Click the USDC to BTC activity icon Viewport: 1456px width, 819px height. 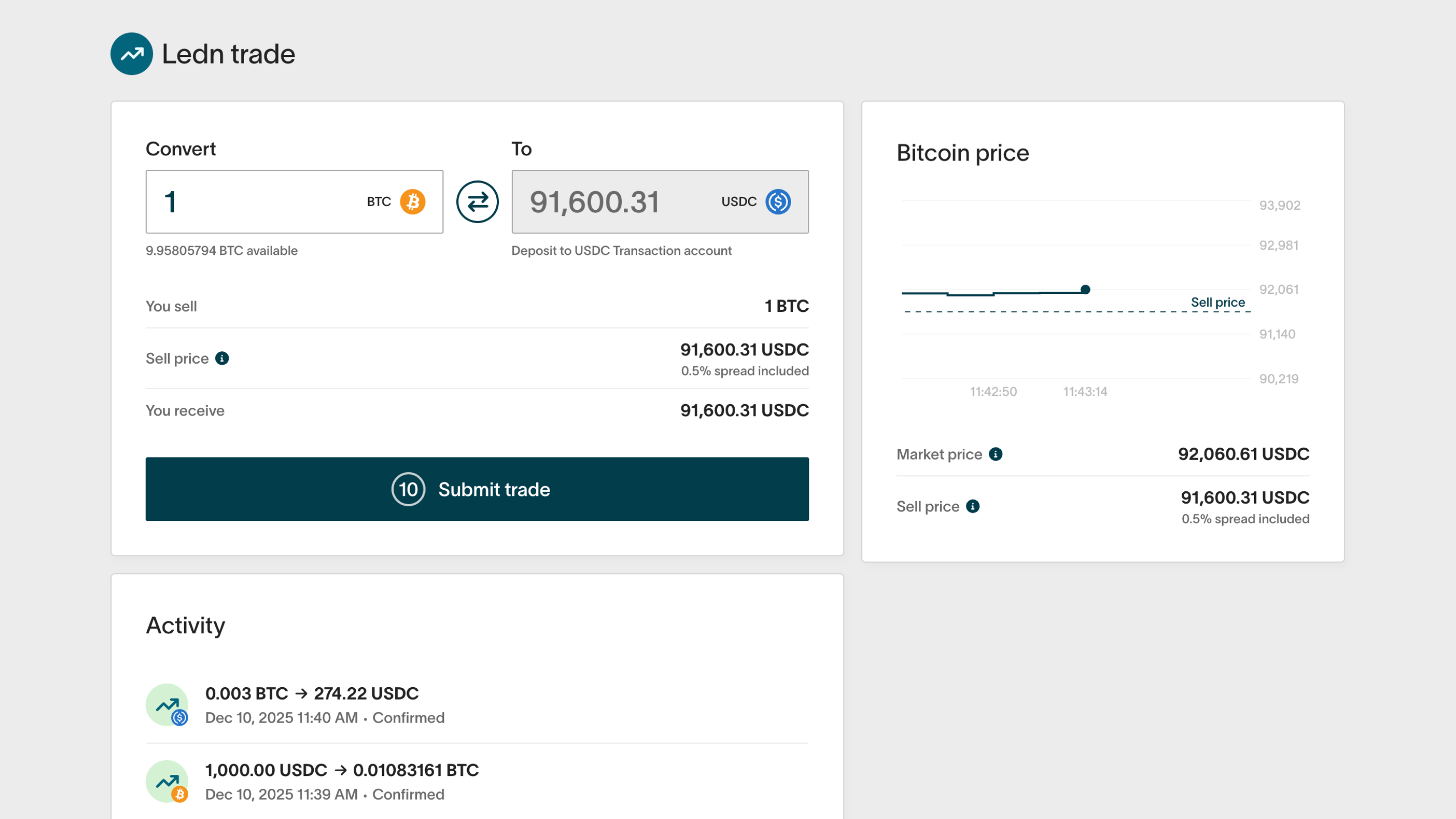coord(167,781)
